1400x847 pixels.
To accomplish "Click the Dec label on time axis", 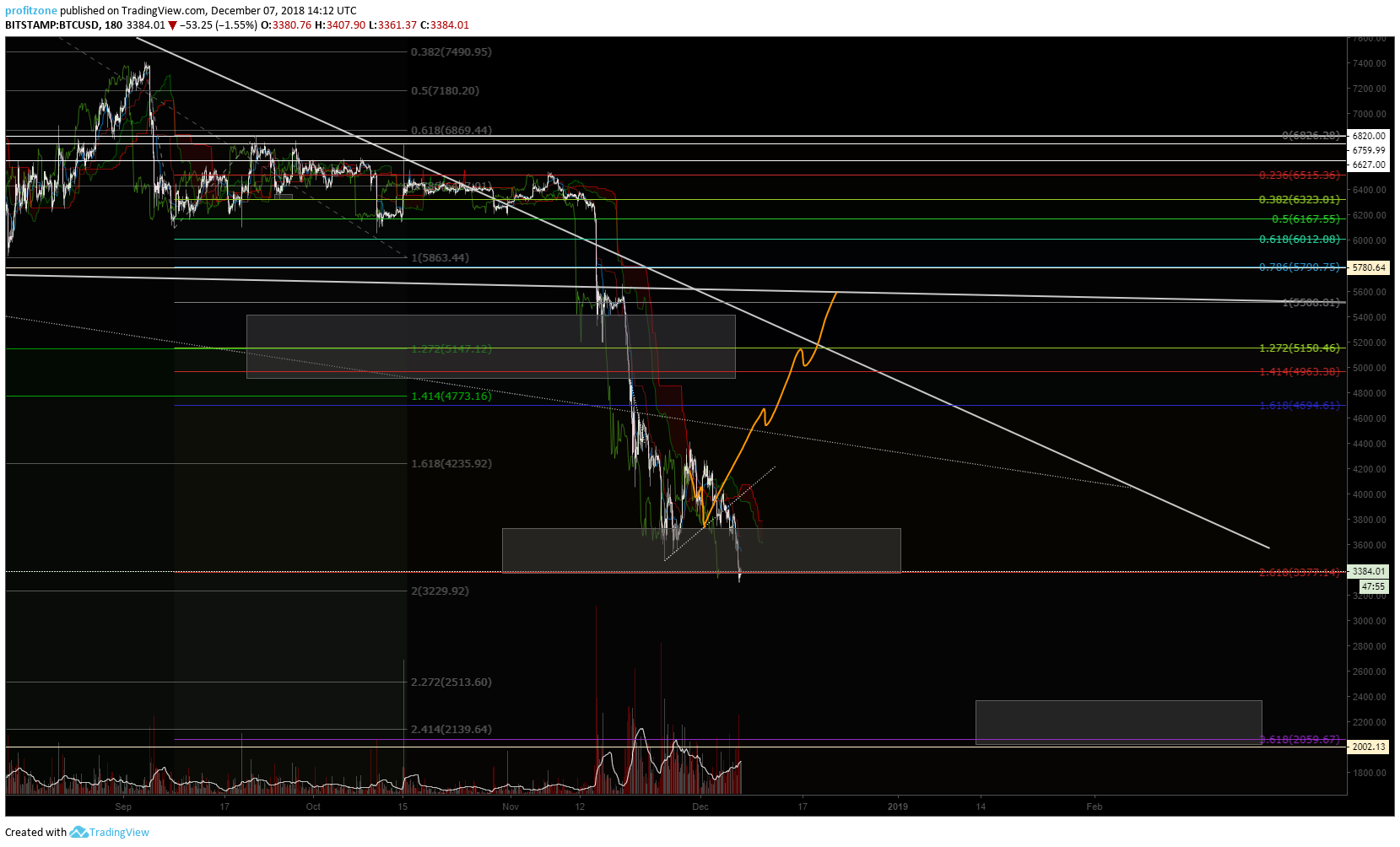I will (x=700, y=807).
